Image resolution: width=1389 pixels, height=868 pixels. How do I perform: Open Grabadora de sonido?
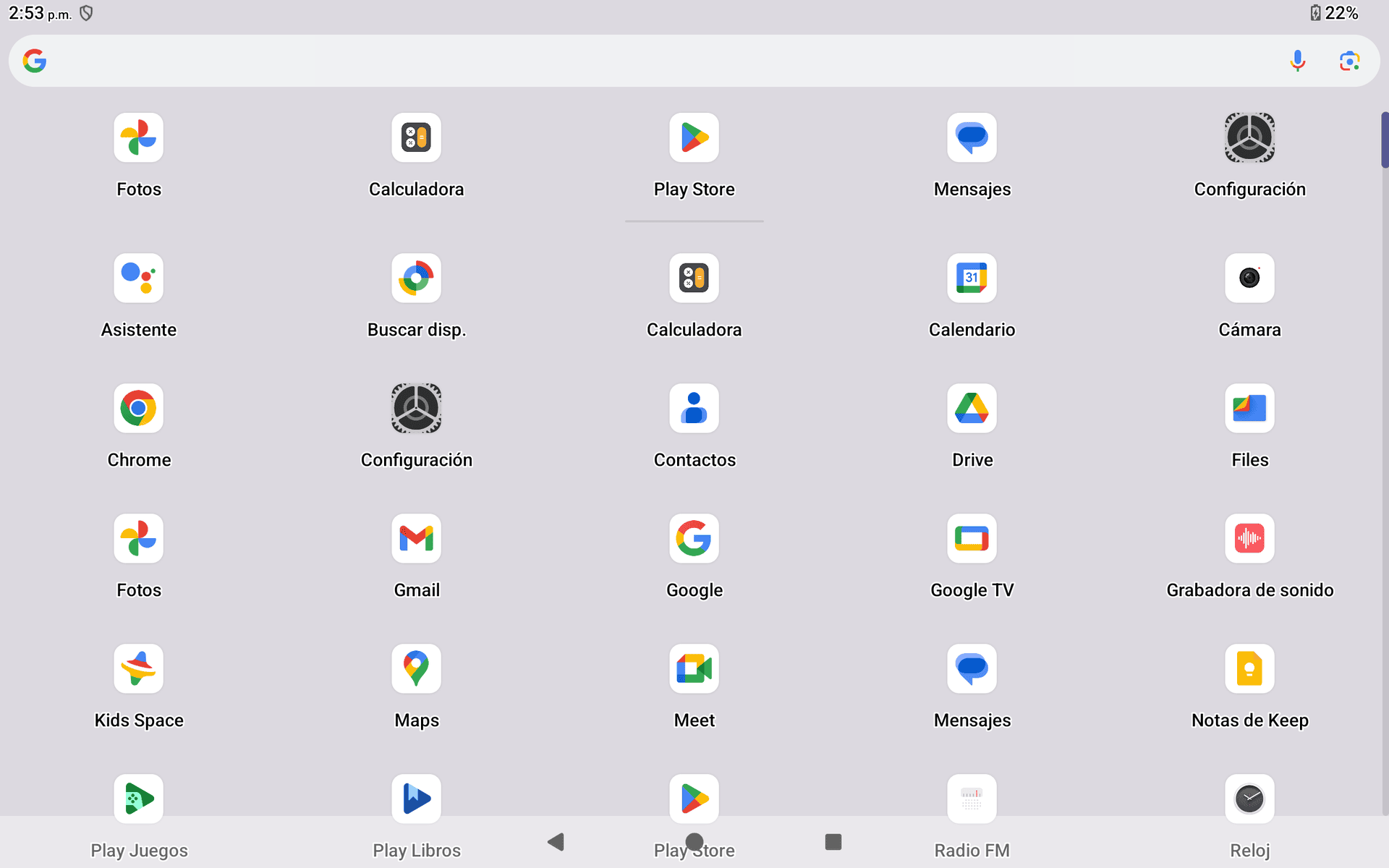point(1249,539)
